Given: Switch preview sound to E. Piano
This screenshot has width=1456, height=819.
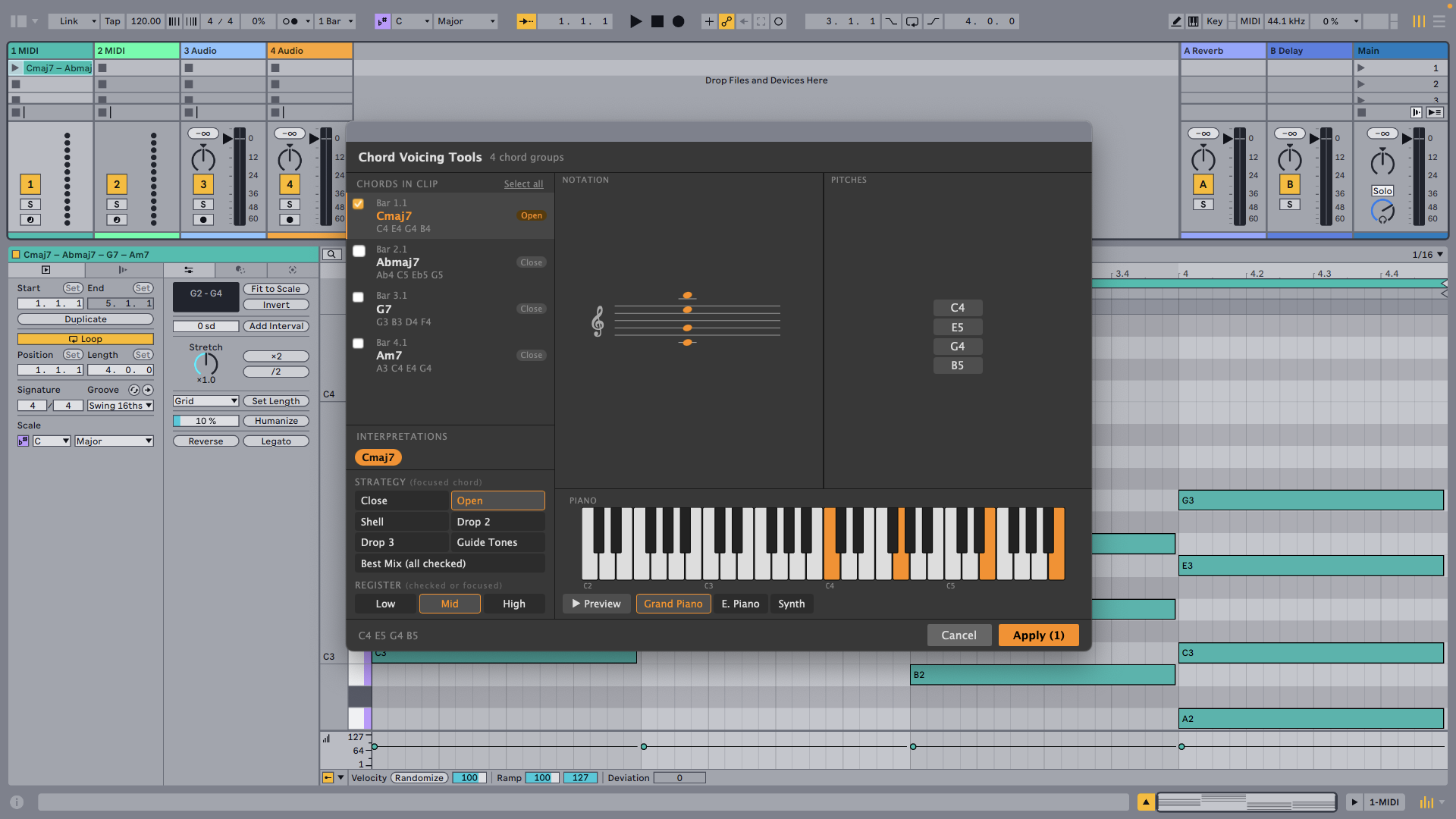Looking at the screenshot, I should 740,604.
